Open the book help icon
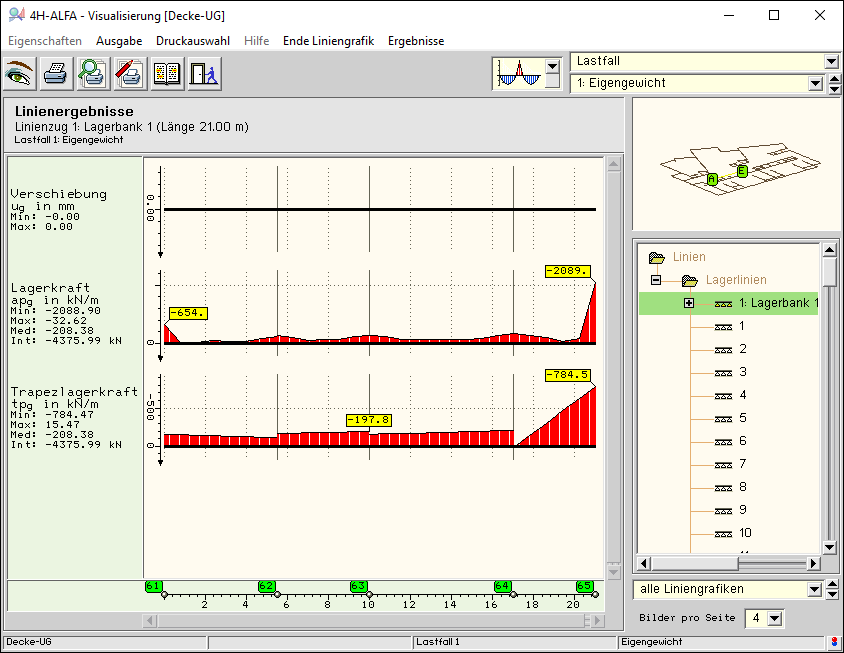Image resolution: width=844 pixels, height=653 pixels. (167, 74)
